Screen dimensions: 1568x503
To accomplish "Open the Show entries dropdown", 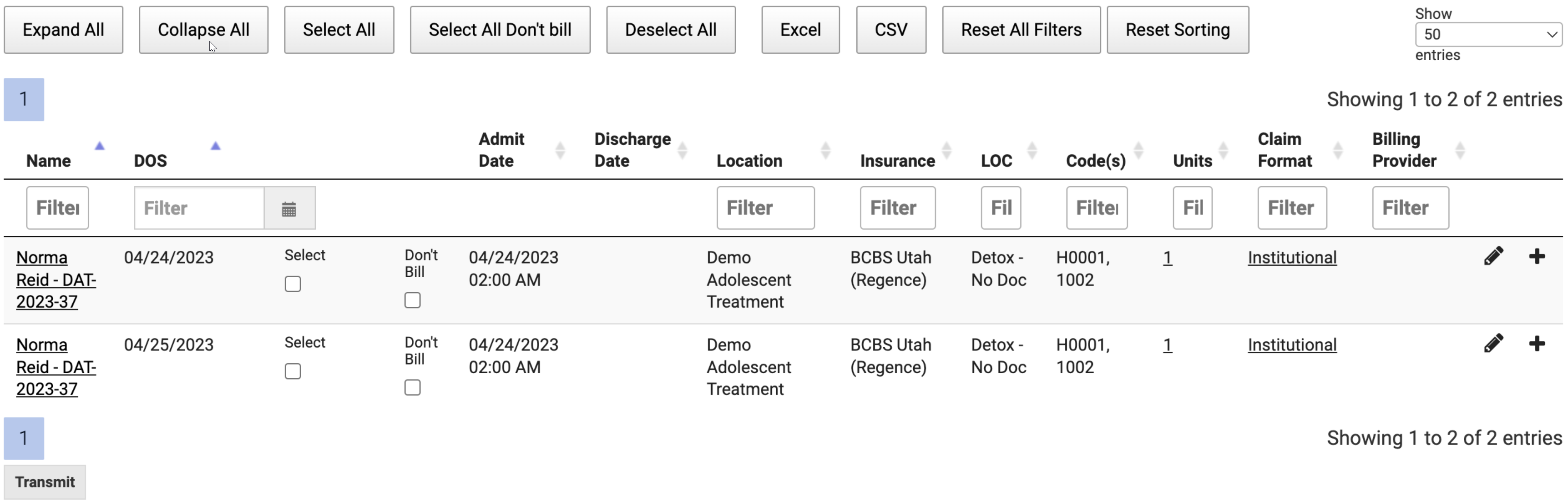I will tap(1488, 35).
